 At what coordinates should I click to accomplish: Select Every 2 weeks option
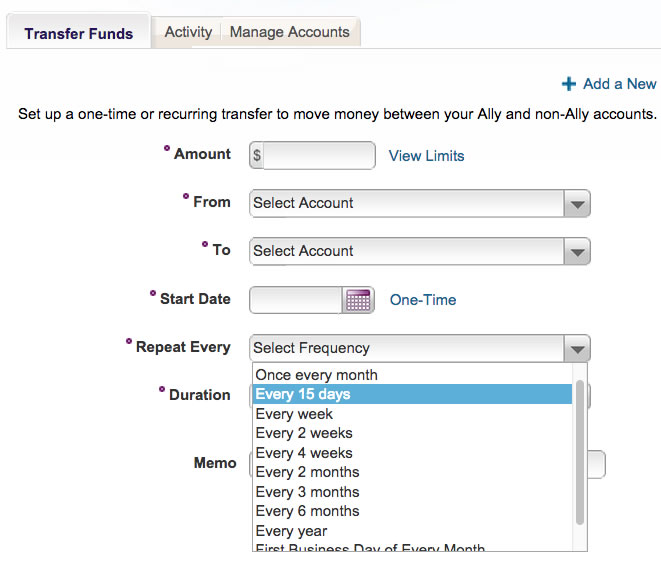(304, 433)
